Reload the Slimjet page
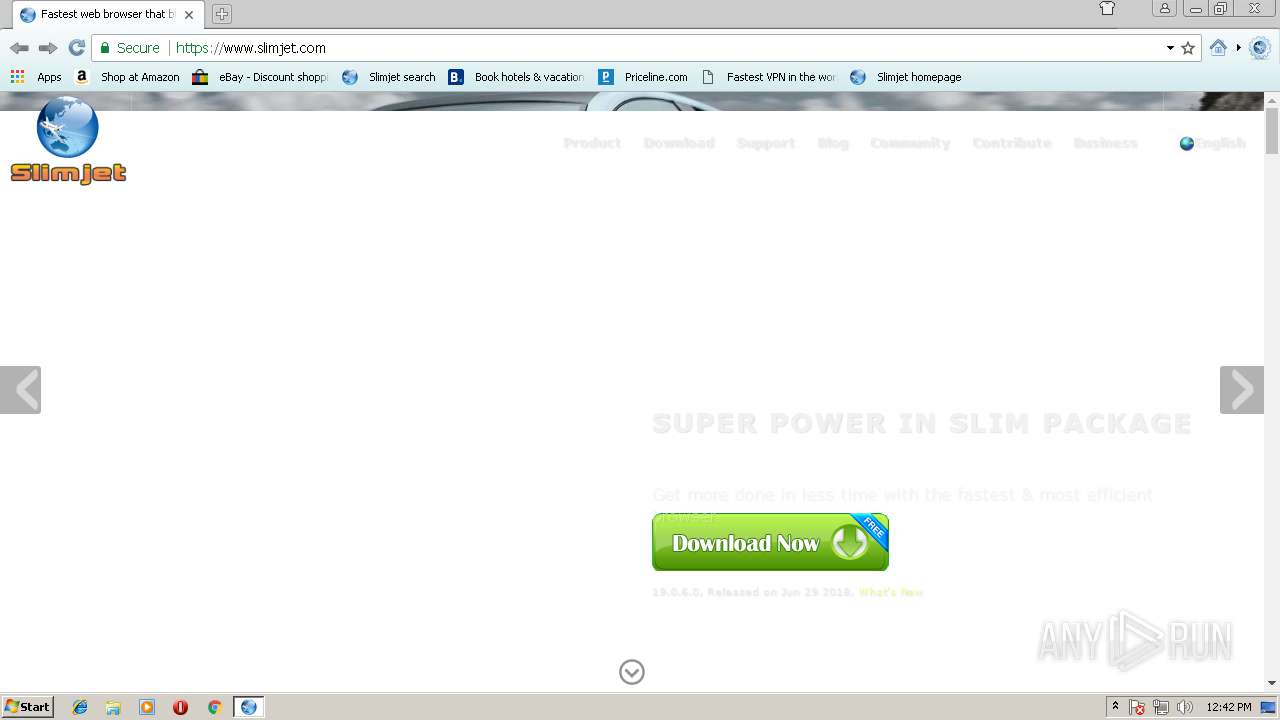Viewport: 1280px width, 720px height. coord(76,48)
